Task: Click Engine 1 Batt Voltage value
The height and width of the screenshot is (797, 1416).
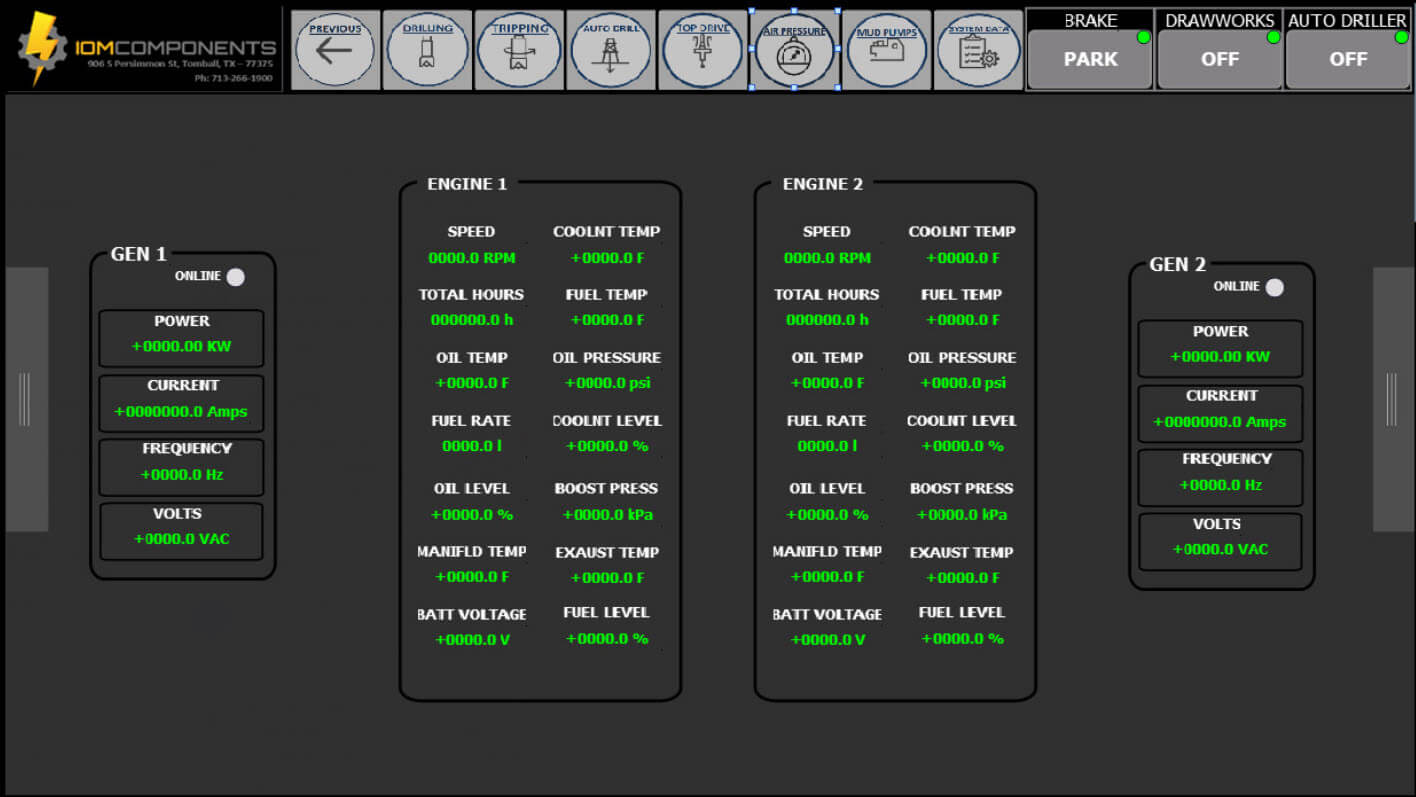Action: pos(472,640)
